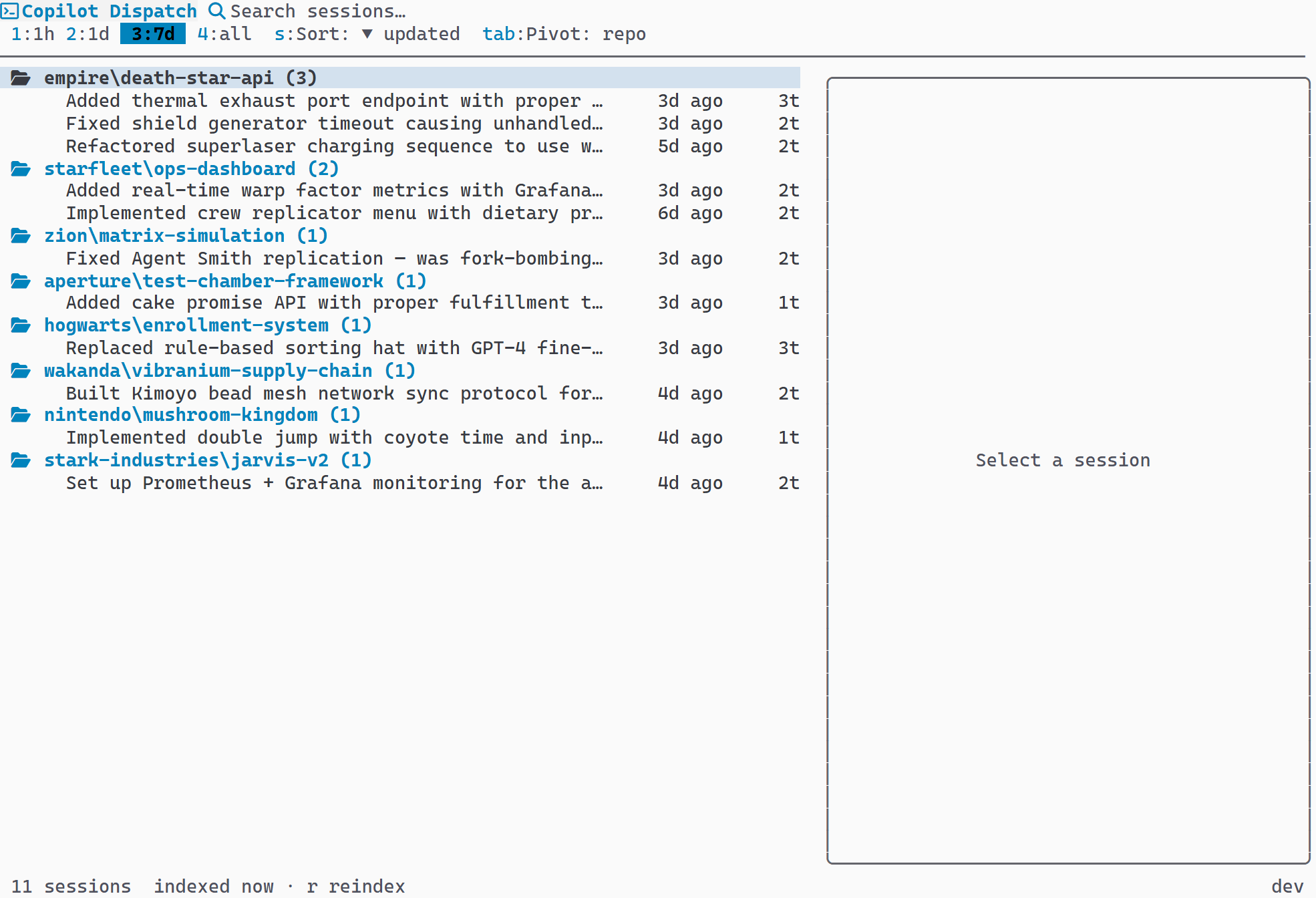1316x898 pixels.
Task: Click the terminal prompt icon beside Copilot Dispatch
Action: [11, 11]
